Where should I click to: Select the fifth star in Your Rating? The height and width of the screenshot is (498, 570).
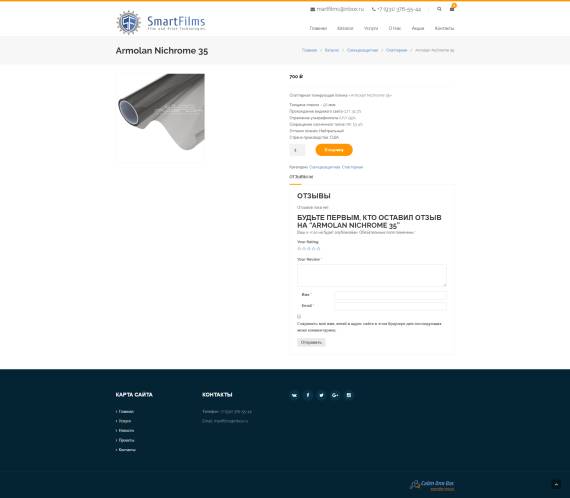[x=318, y=249]
